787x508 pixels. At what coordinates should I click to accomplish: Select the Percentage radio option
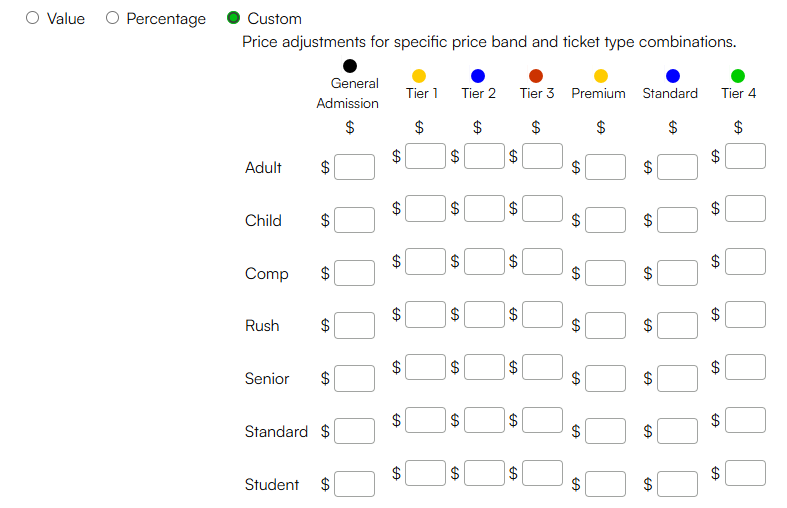(x=112, y=18)
